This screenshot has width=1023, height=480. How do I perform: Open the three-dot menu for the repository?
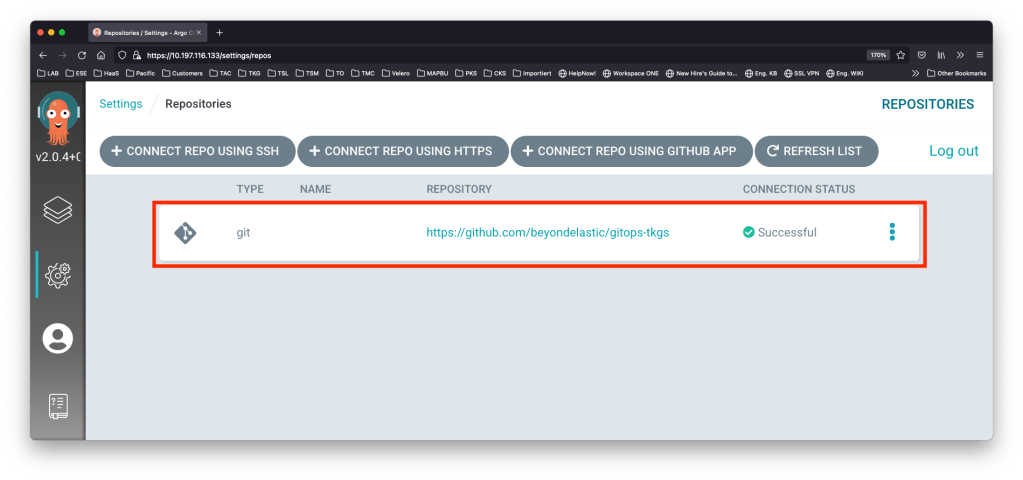coord(892,232)
